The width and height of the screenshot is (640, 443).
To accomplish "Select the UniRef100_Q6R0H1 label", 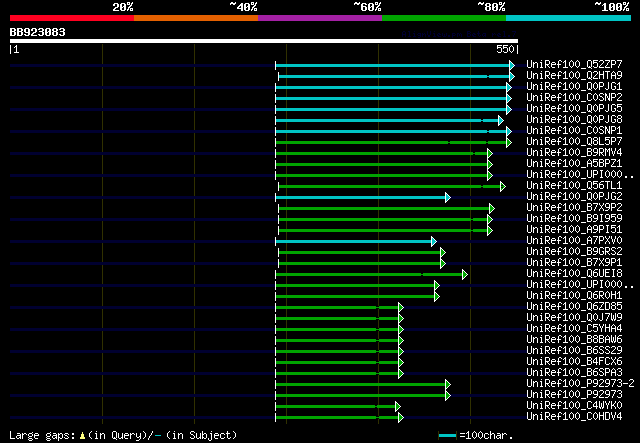I will [574, 296].
